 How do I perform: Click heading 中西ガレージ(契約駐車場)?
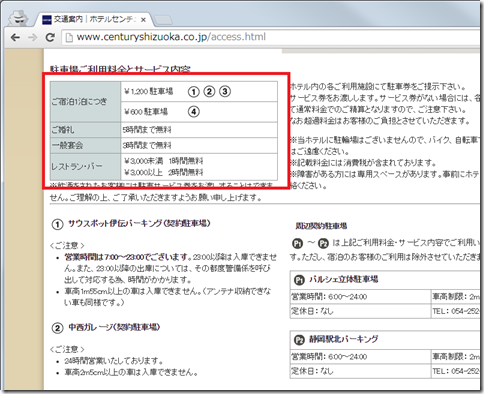114,327
